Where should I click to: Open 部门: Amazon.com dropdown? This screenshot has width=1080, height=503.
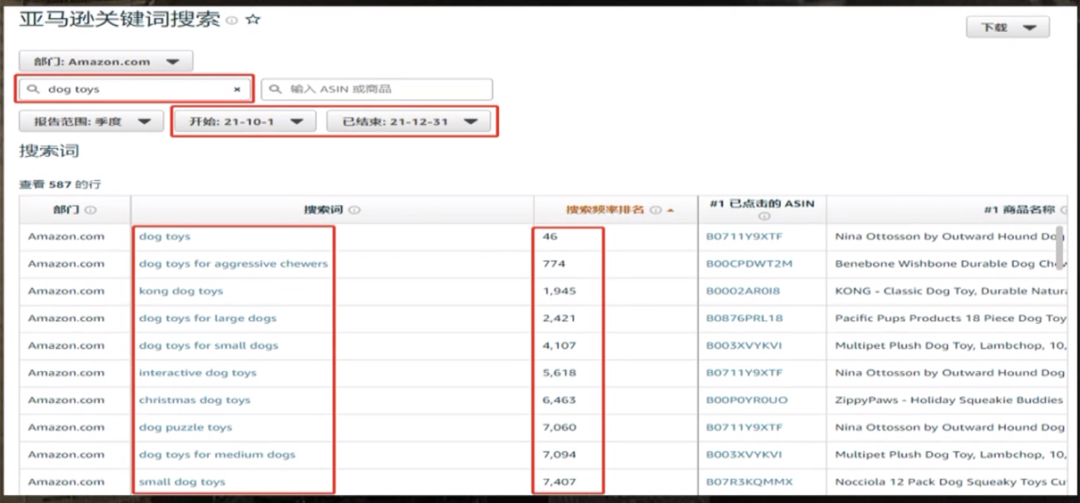(x=106, y=61)
